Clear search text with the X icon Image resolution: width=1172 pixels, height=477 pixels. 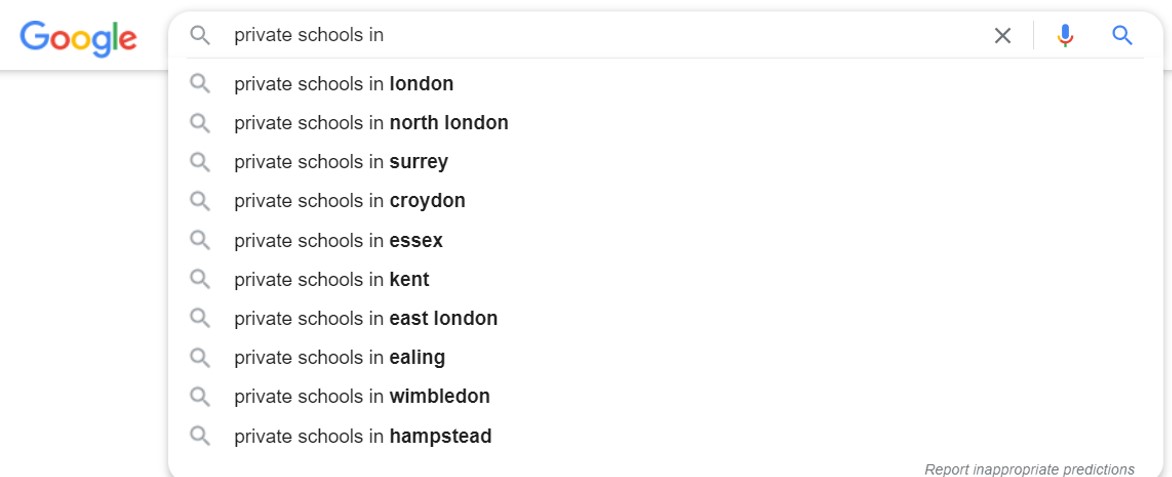[x=1002, y=35]
